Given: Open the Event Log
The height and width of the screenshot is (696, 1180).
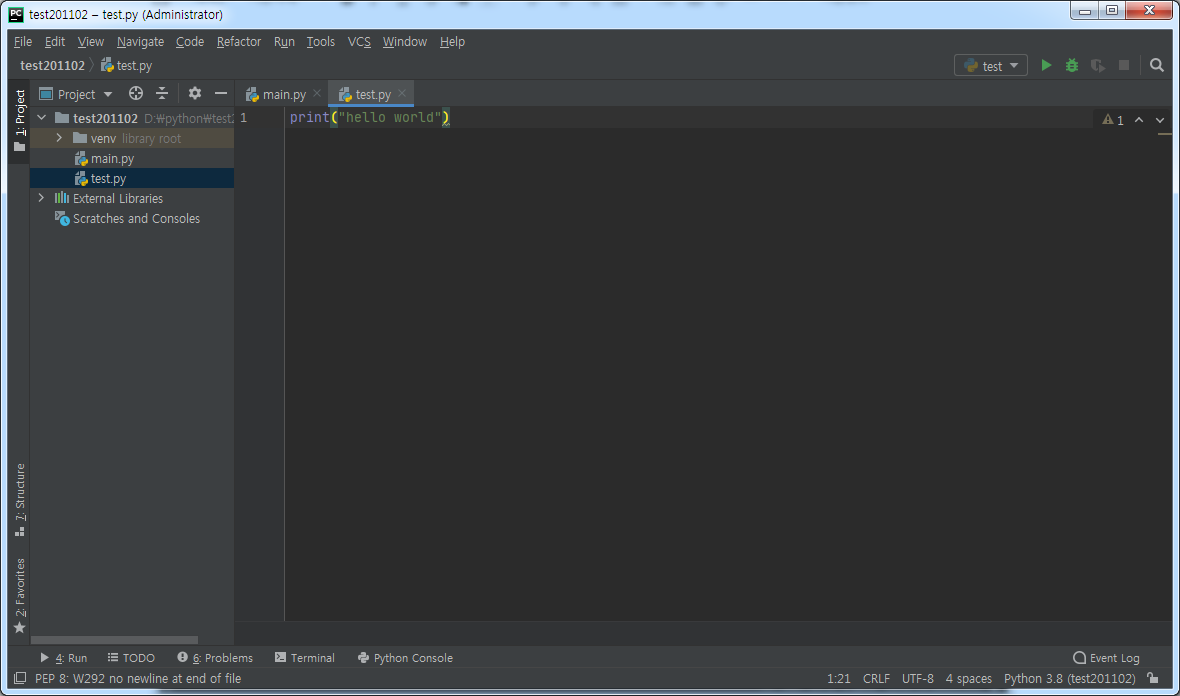Looking at the screenshot, I should tap(1105, 658).
